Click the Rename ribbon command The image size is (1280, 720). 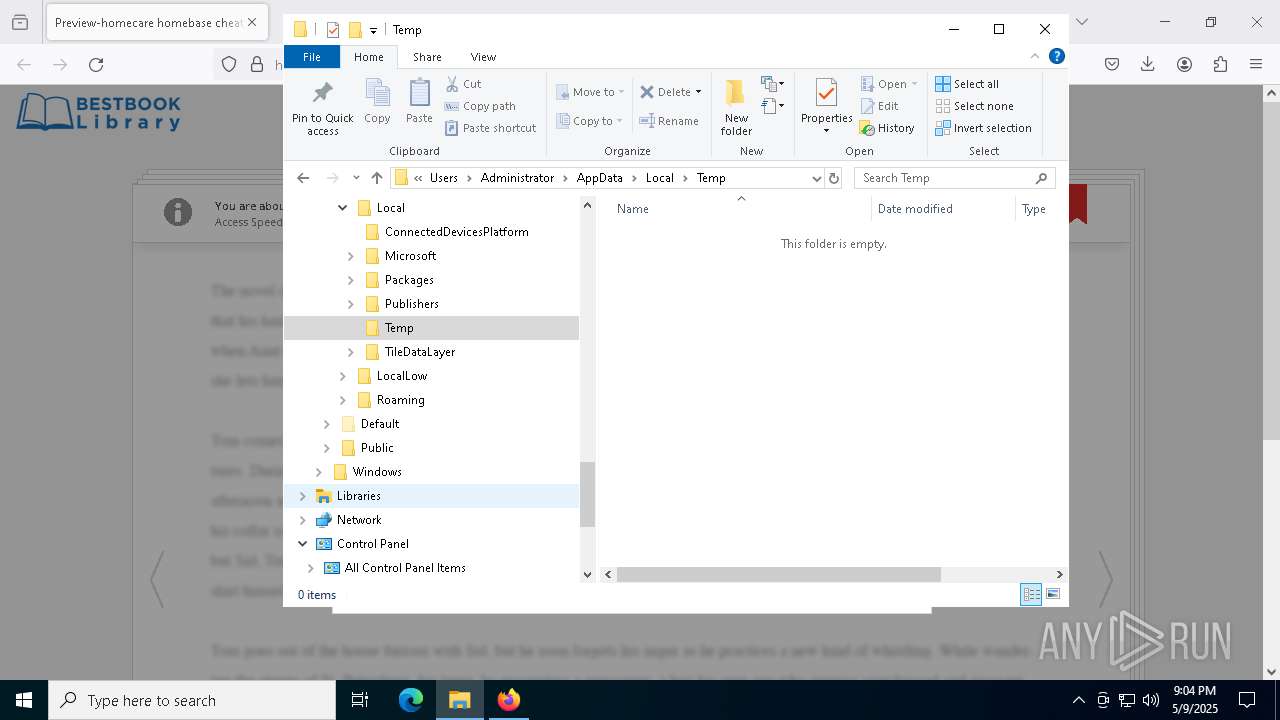click(669, 121)
